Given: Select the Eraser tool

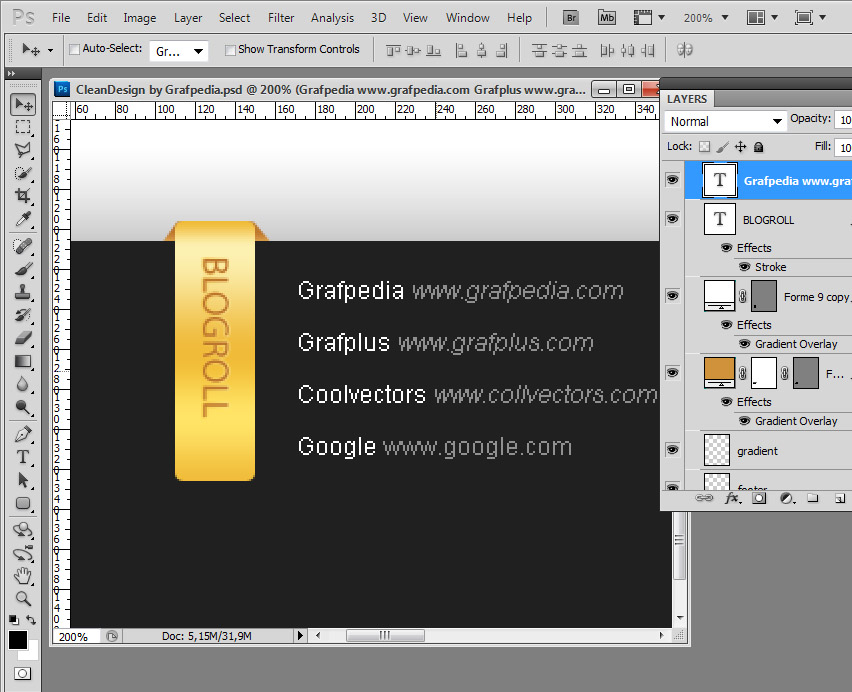Looking at the screenshot, I should (23, 338).
